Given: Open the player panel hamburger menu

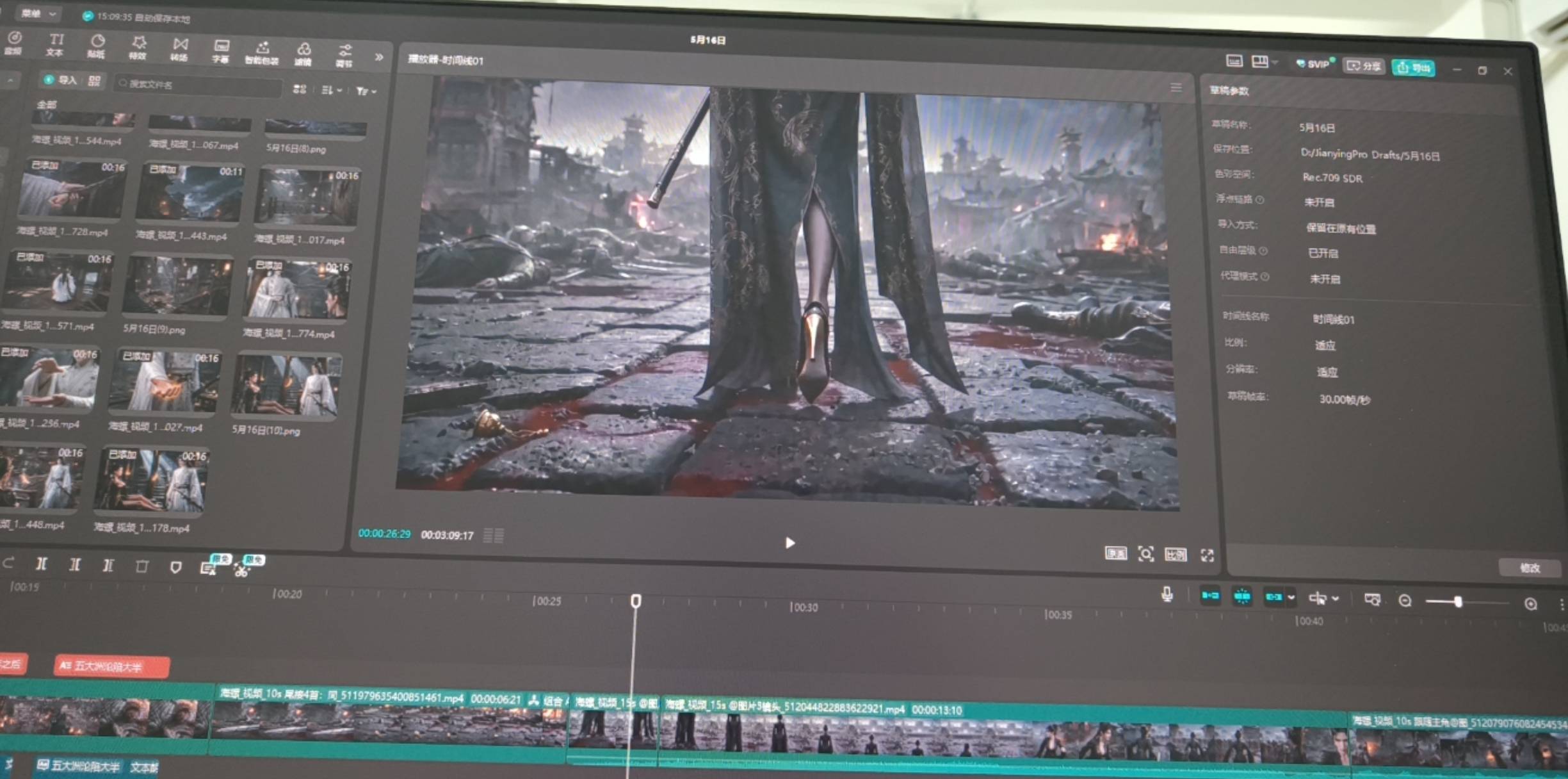Looking at the screenshot, I should coord(1176,87).
